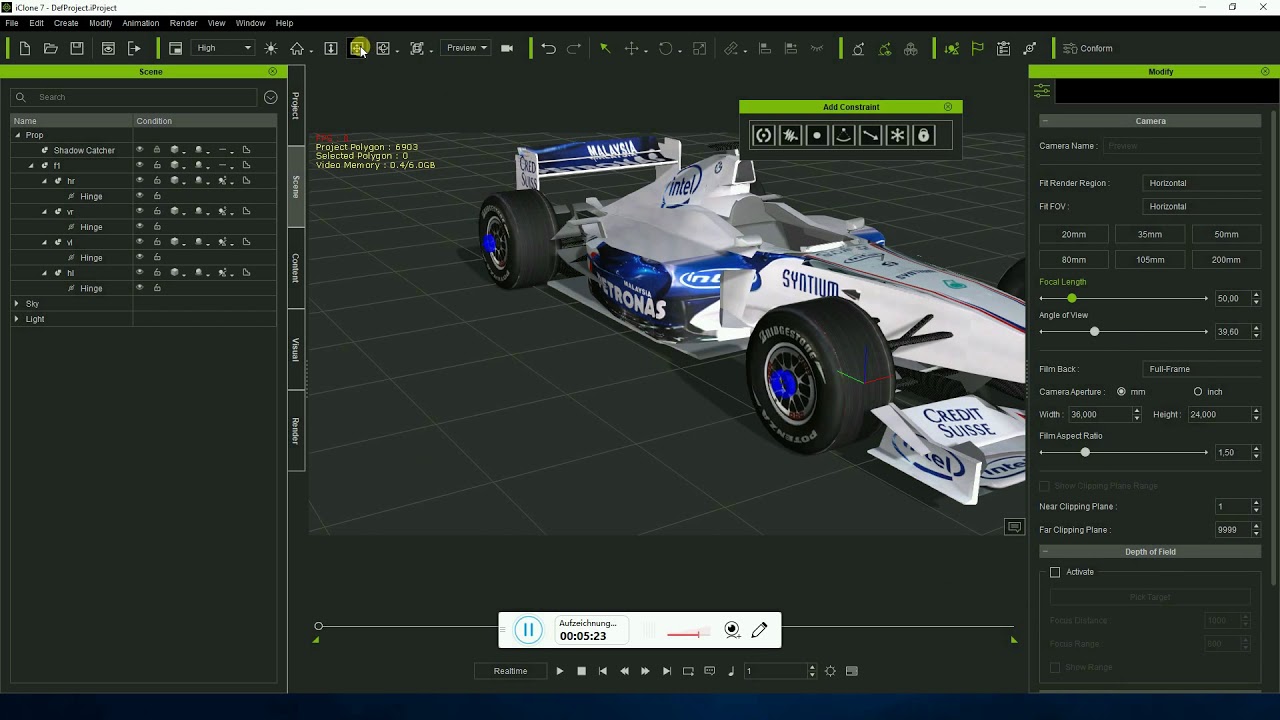The width and height of the screenshot is (1280, 720).
Task: Open Fit FOV Horizontal dropdown
Action: [x=1201, y=206]
